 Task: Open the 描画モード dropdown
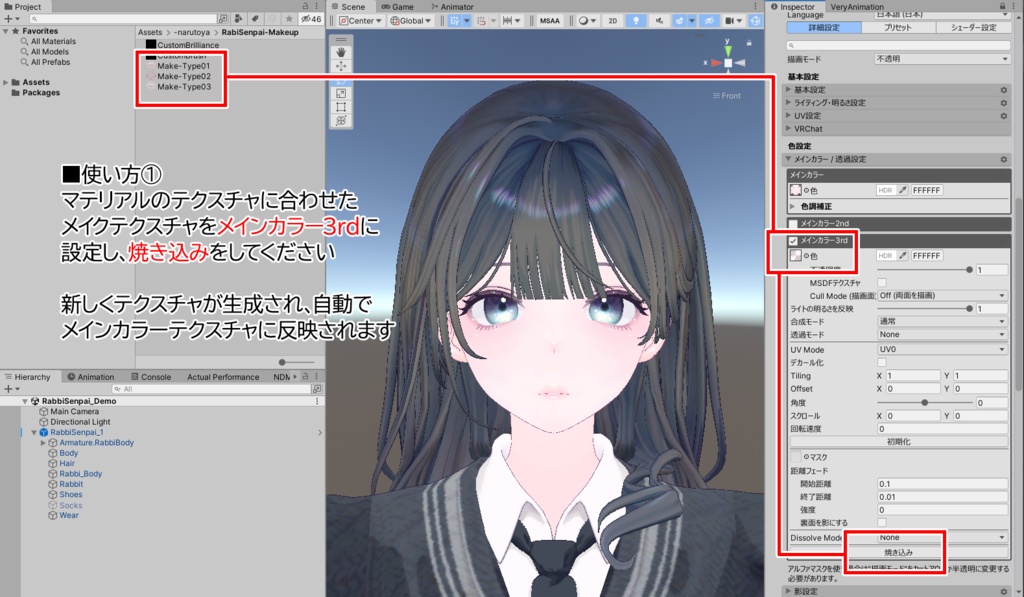click(942, 59)
